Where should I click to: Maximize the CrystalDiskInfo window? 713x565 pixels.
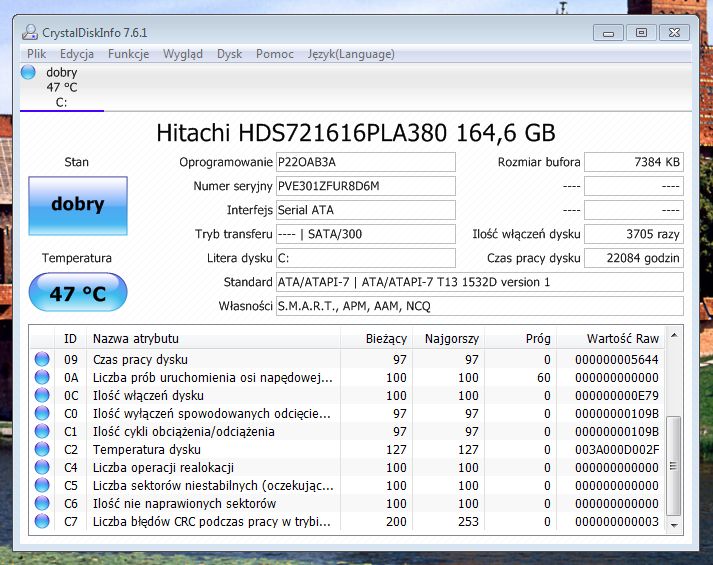pos(641,33)
